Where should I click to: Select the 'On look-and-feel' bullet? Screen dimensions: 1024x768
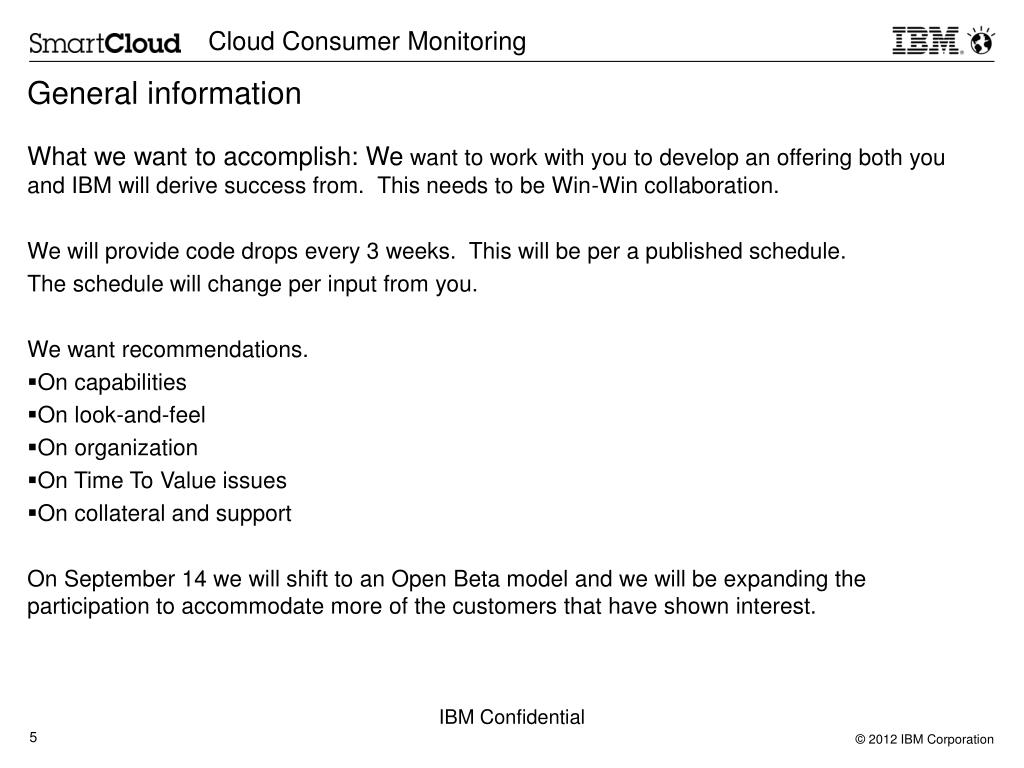pyautogui.click(x=117, y=415)
